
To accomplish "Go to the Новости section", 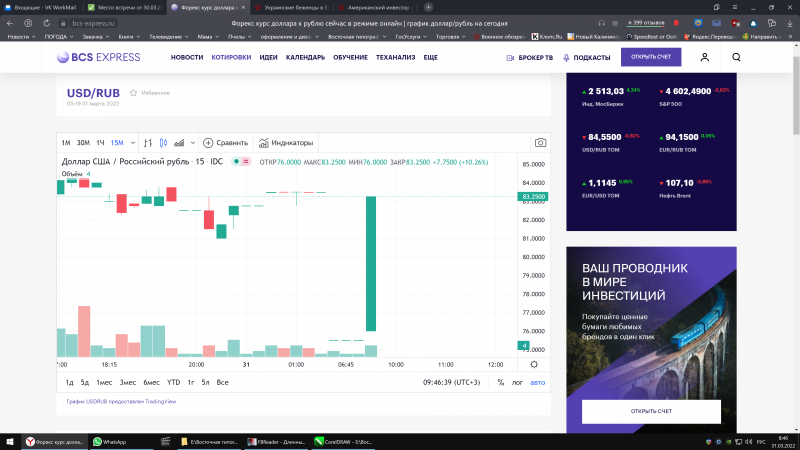I will pyautogui.click(x=186, y=58).
